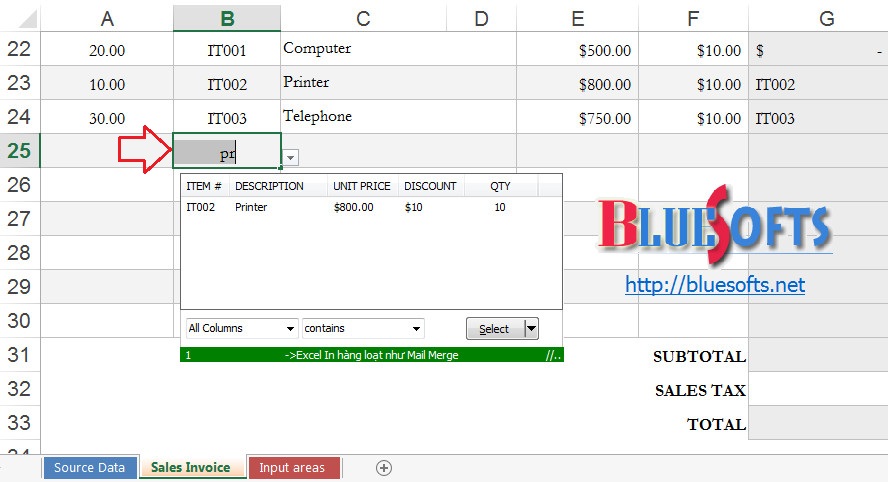The width and height of the screenshot is (888, 482).
Task: Add a new sheet with plus icon
Action: (383, 468)
